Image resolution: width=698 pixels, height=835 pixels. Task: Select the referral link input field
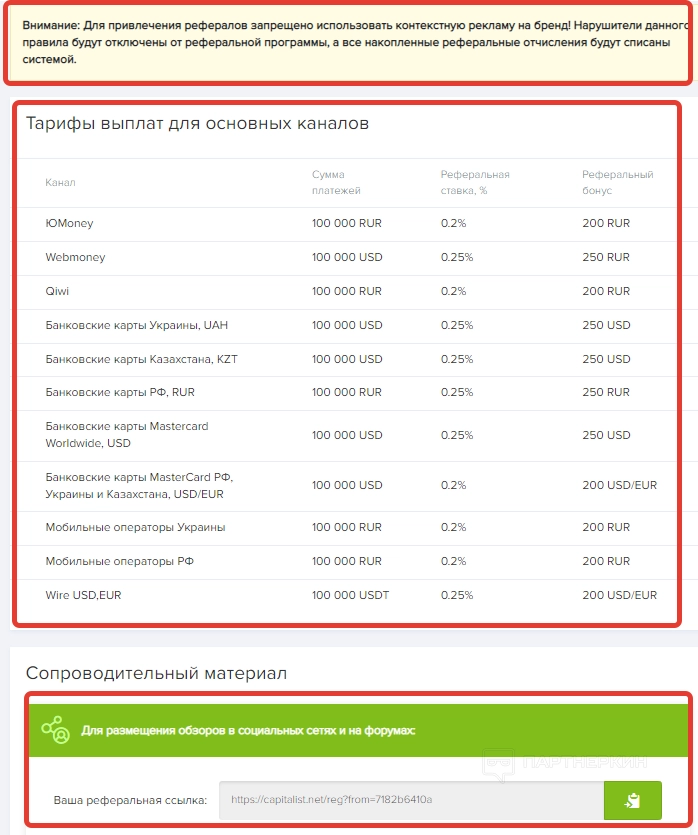(x=412, y=800)
